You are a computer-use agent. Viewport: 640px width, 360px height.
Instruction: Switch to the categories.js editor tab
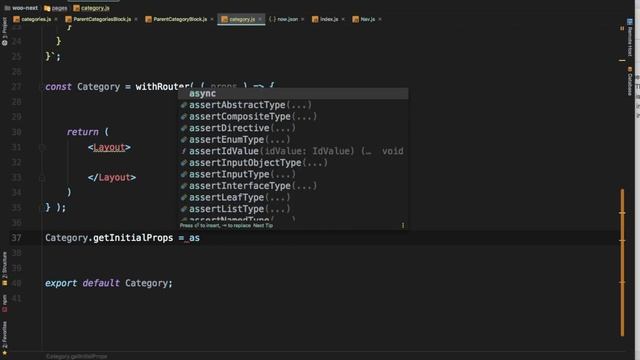[x=32, y=19]
